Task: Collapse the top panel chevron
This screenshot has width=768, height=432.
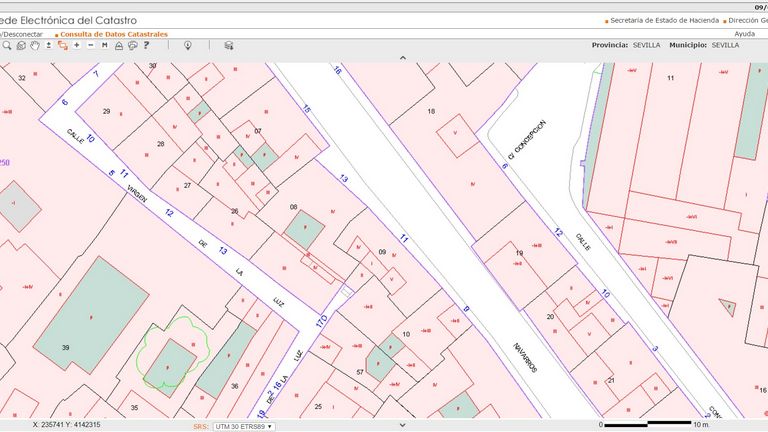Action: (402, 58)
